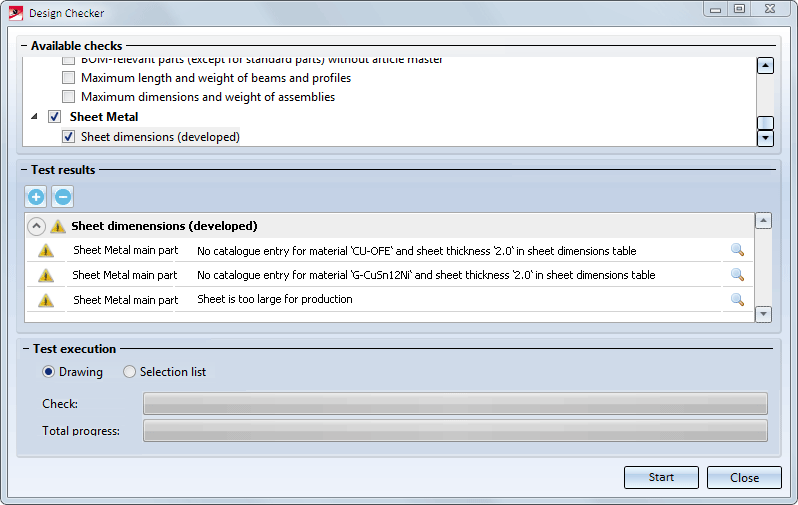This screenshot has height=505, width=798.
Task: Select the Selection list radio option
Action: tap(130, 372)
